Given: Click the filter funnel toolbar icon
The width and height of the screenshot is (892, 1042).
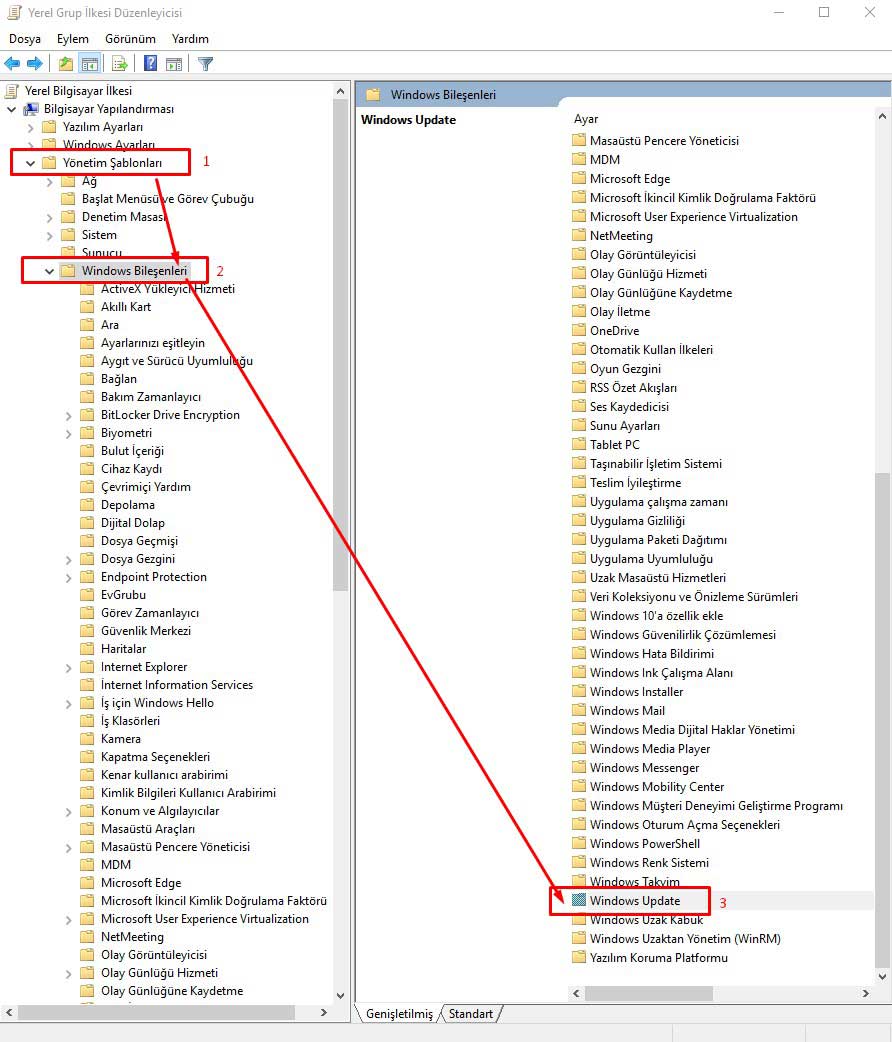Looking at the screenshot, I should point(205,64).
